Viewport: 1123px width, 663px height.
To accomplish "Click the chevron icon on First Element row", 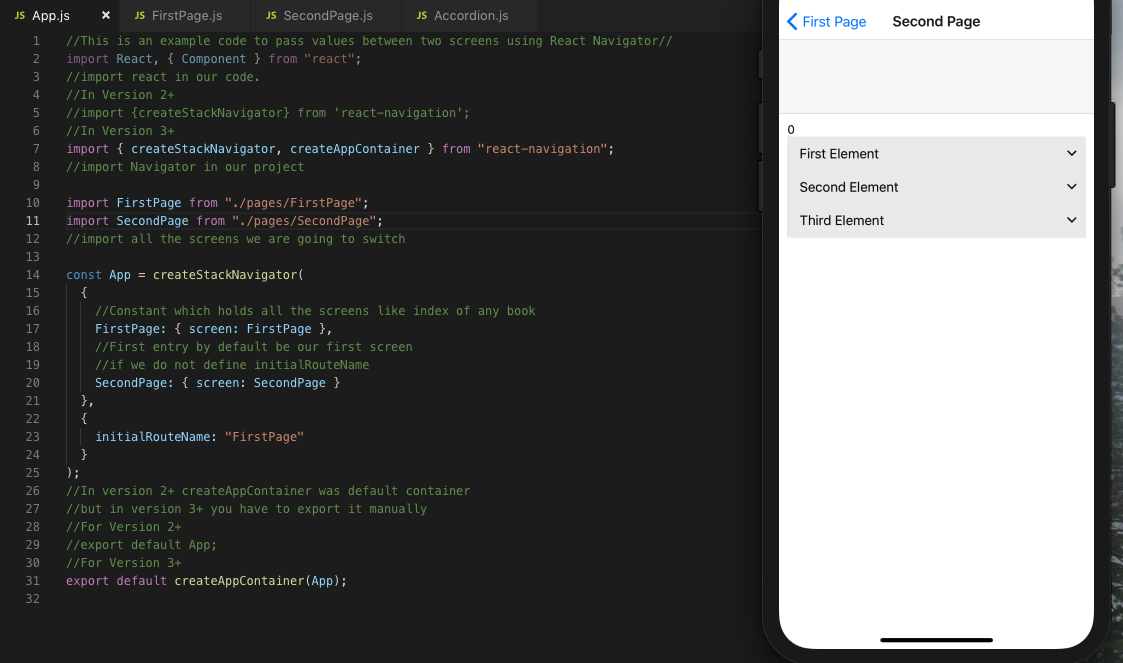I will 1071,153.
